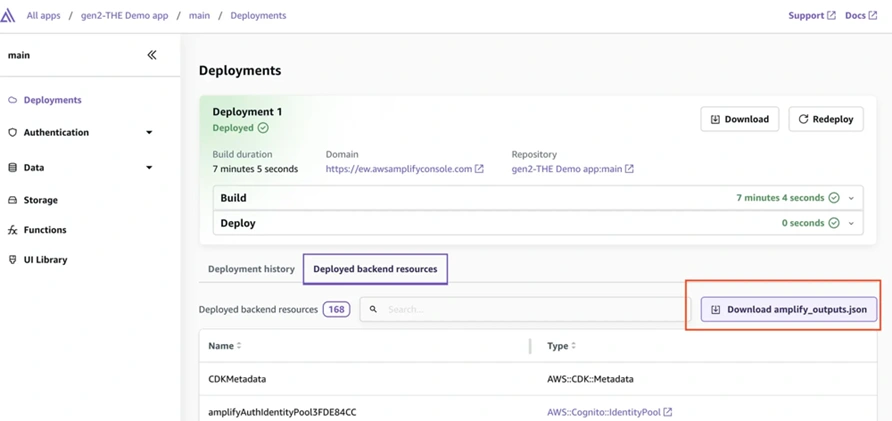
Task: Switch to the Deployment history tab
Action: (251, 269)
